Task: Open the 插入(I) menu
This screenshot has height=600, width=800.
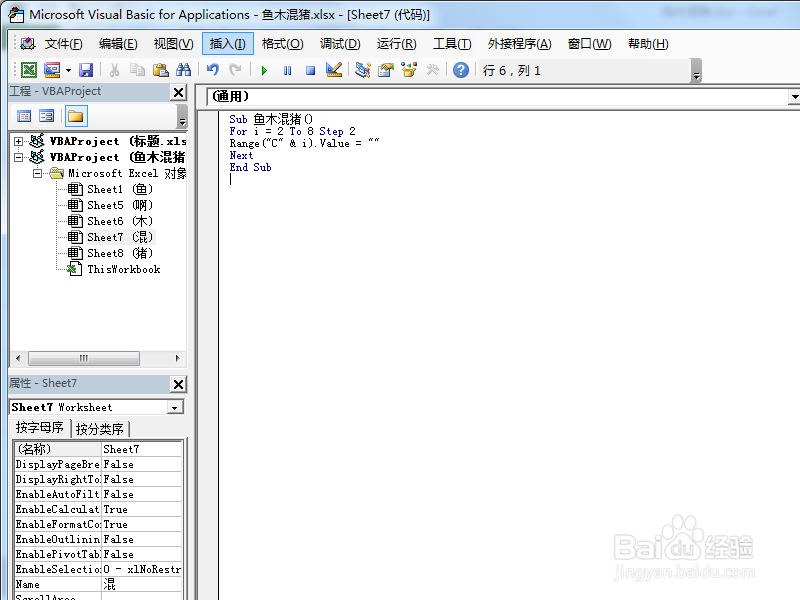Action: [228, 44]
